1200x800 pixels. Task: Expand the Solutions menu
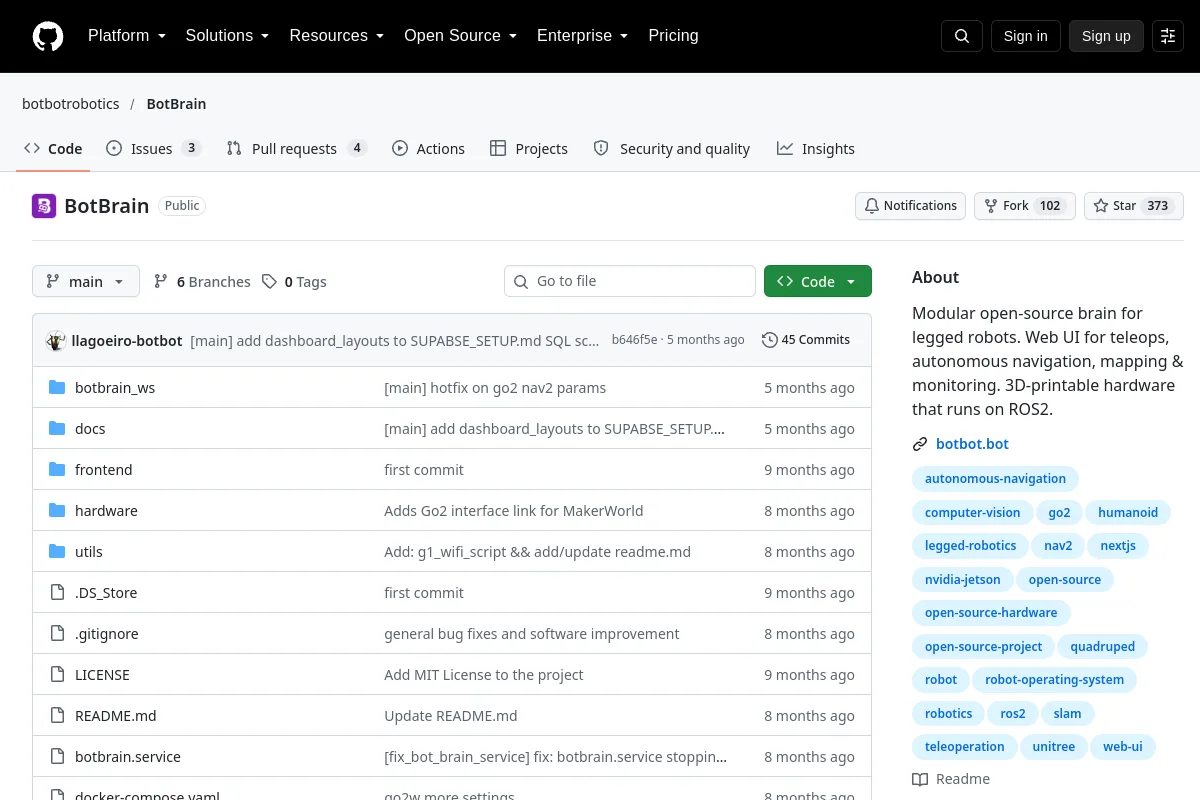[227, 36]
